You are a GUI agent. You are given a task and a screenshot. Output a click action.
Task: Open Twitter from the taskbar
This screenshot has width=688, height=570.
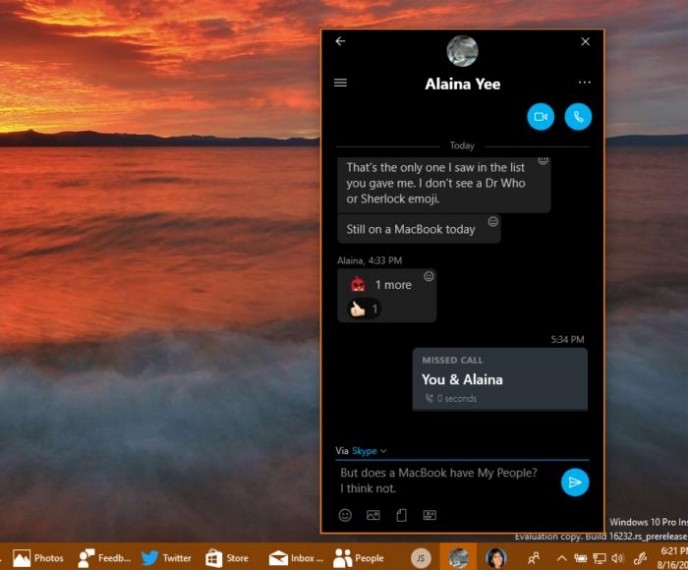166,558
